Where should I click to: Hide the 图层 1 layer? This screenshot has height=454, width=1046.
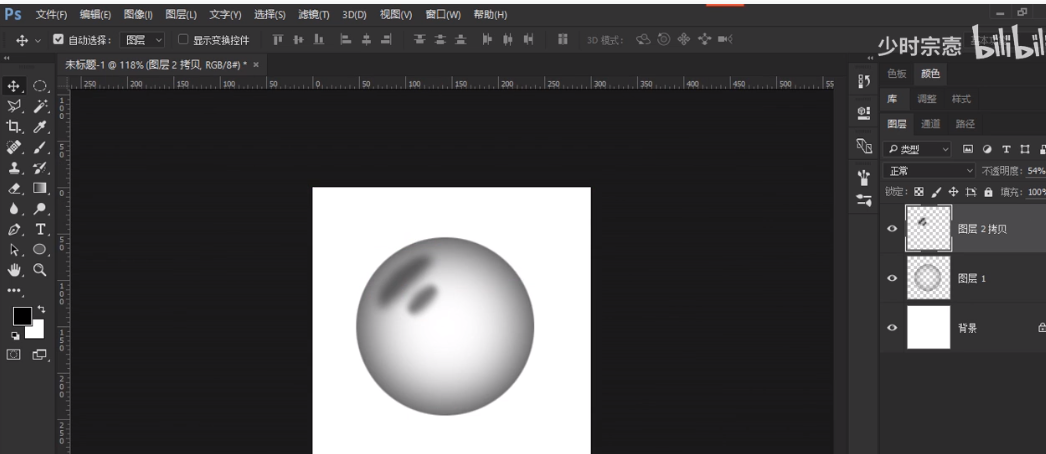pos(892,278)
